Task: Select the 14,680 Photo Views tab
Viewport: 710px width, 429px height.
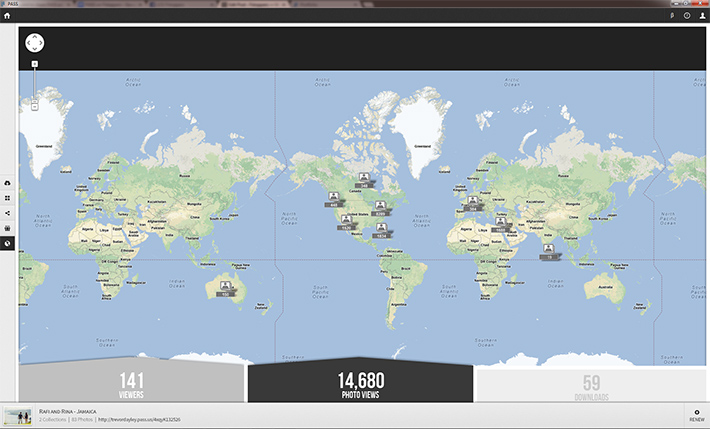Action: coord(360,383)
